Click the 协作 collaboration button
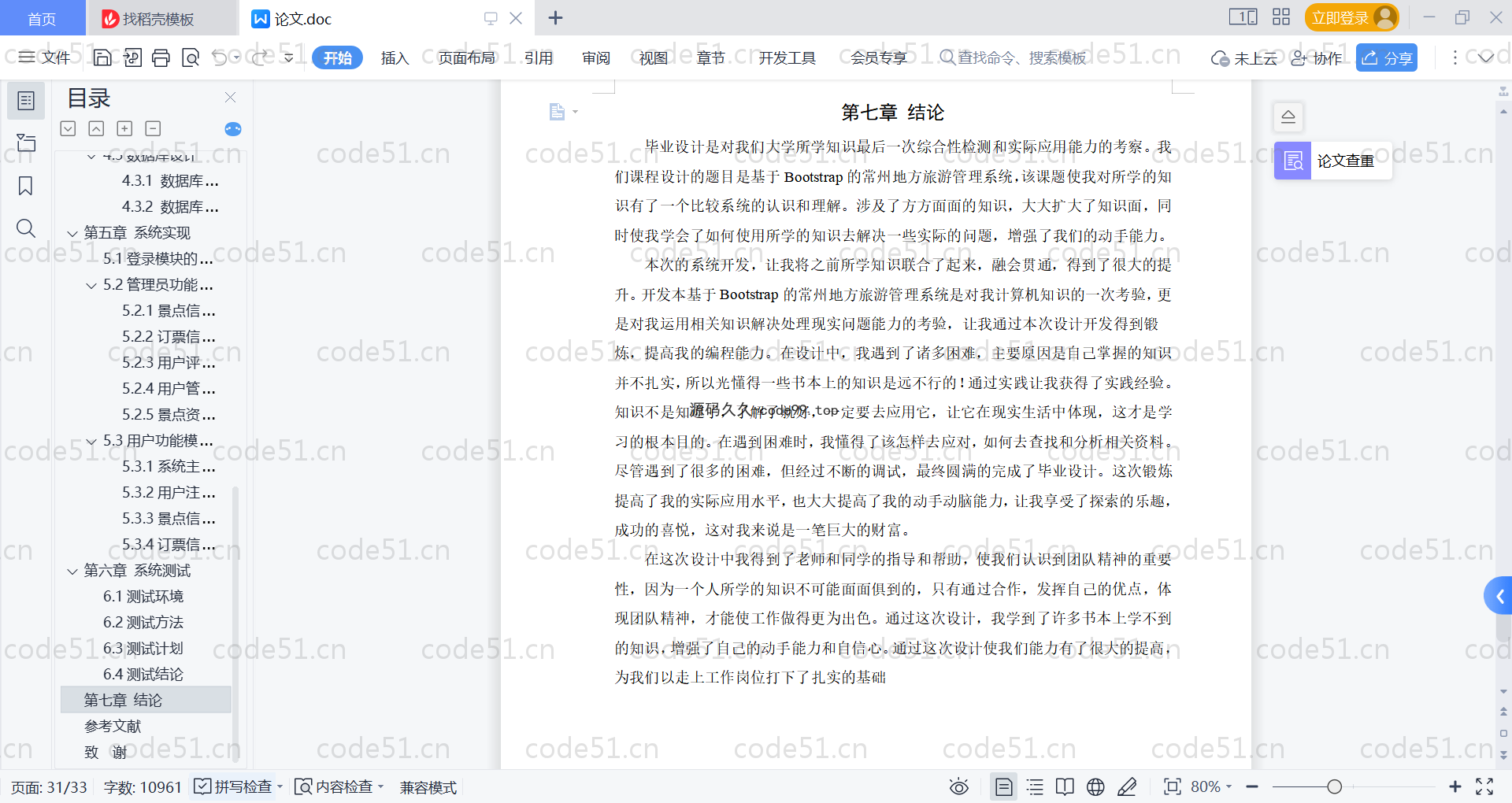 [1317, 58]
